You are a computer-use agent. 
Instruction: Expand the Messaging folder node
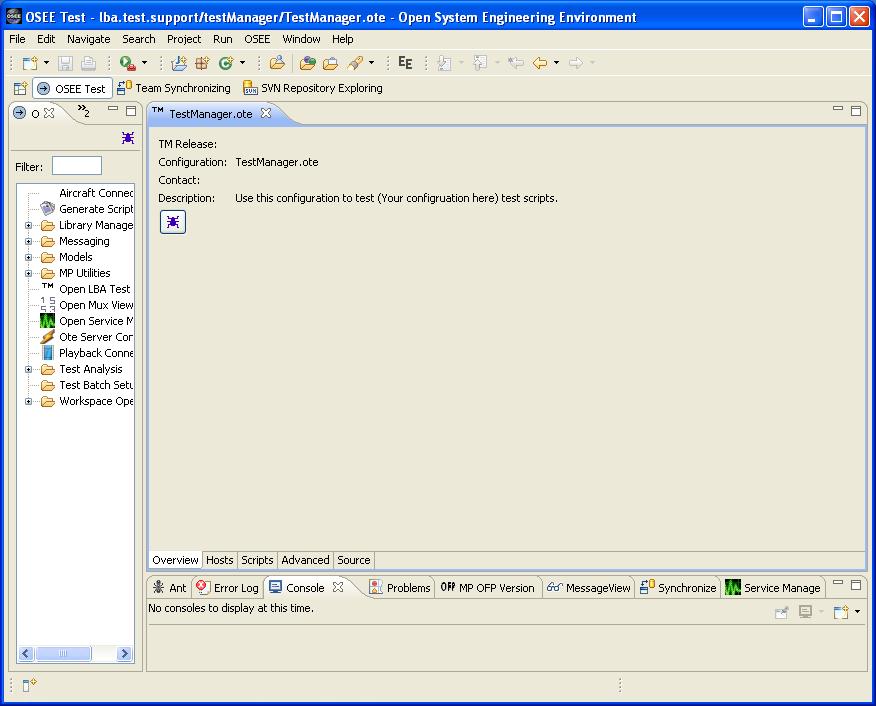(29, 242)
